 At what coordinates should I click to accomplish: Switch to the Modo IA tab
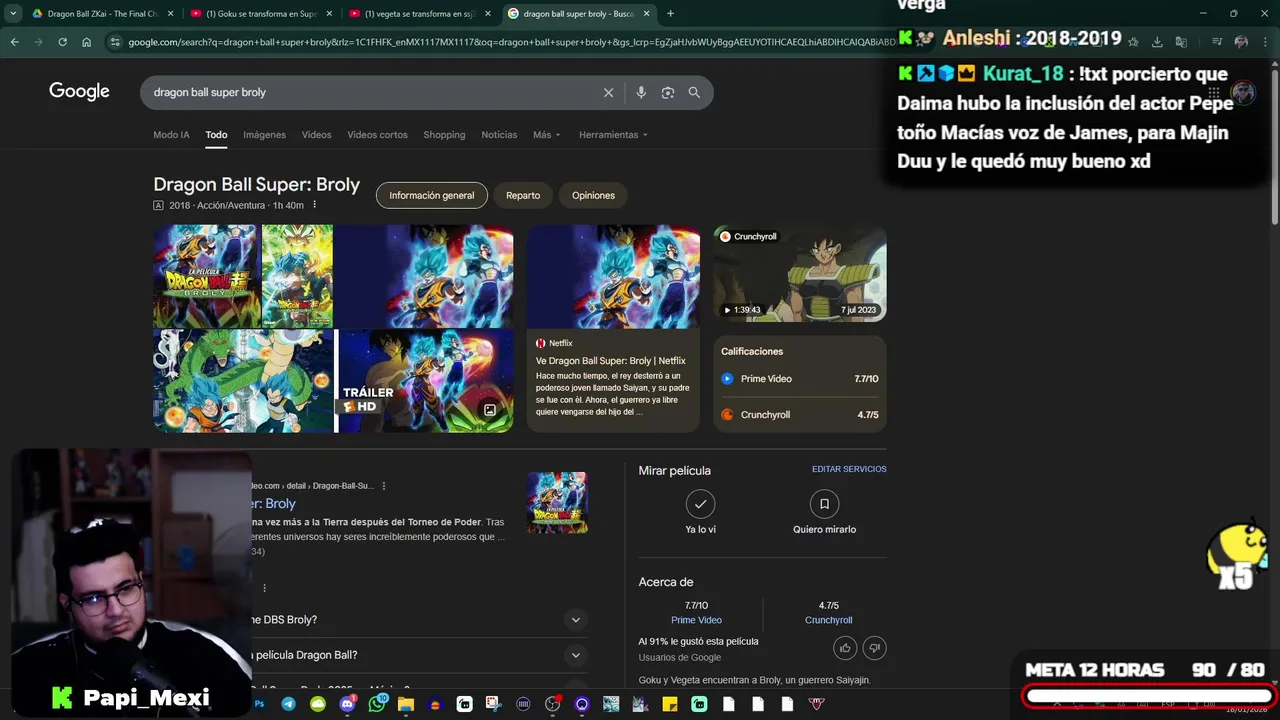pos(171,135)
